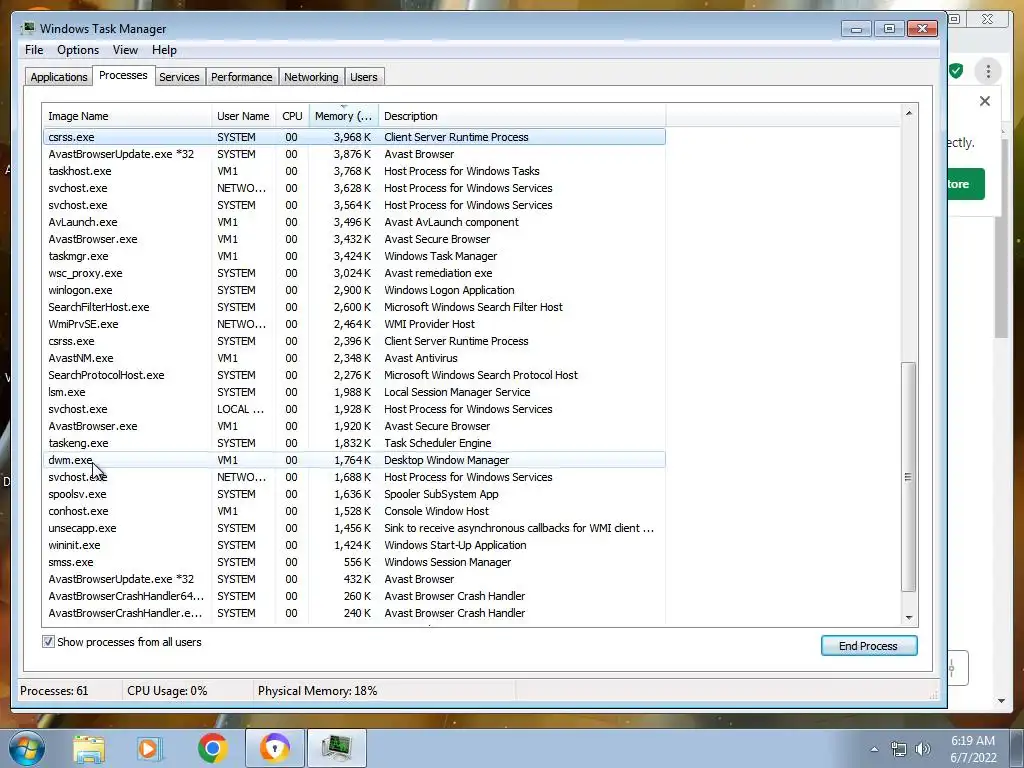This screenshot has height=768, width=1024.
Task: Select taskmgr.exe process row
Action: point(354,256)
